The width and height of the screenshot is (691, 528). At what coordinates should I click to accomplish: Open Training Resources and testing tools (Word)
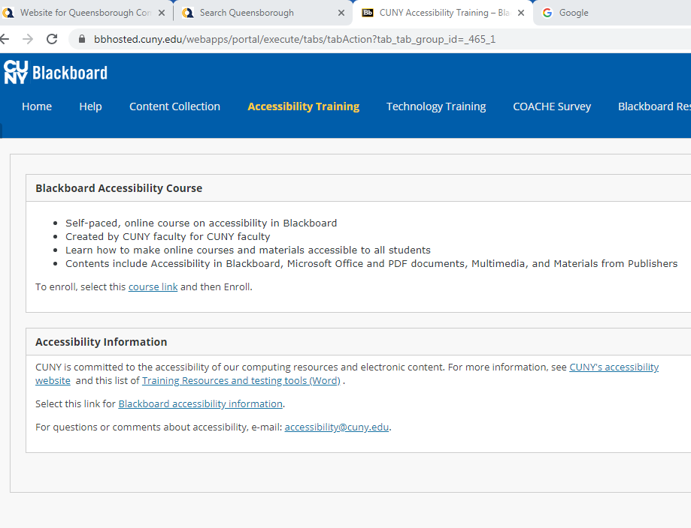[x=241, y=381]
